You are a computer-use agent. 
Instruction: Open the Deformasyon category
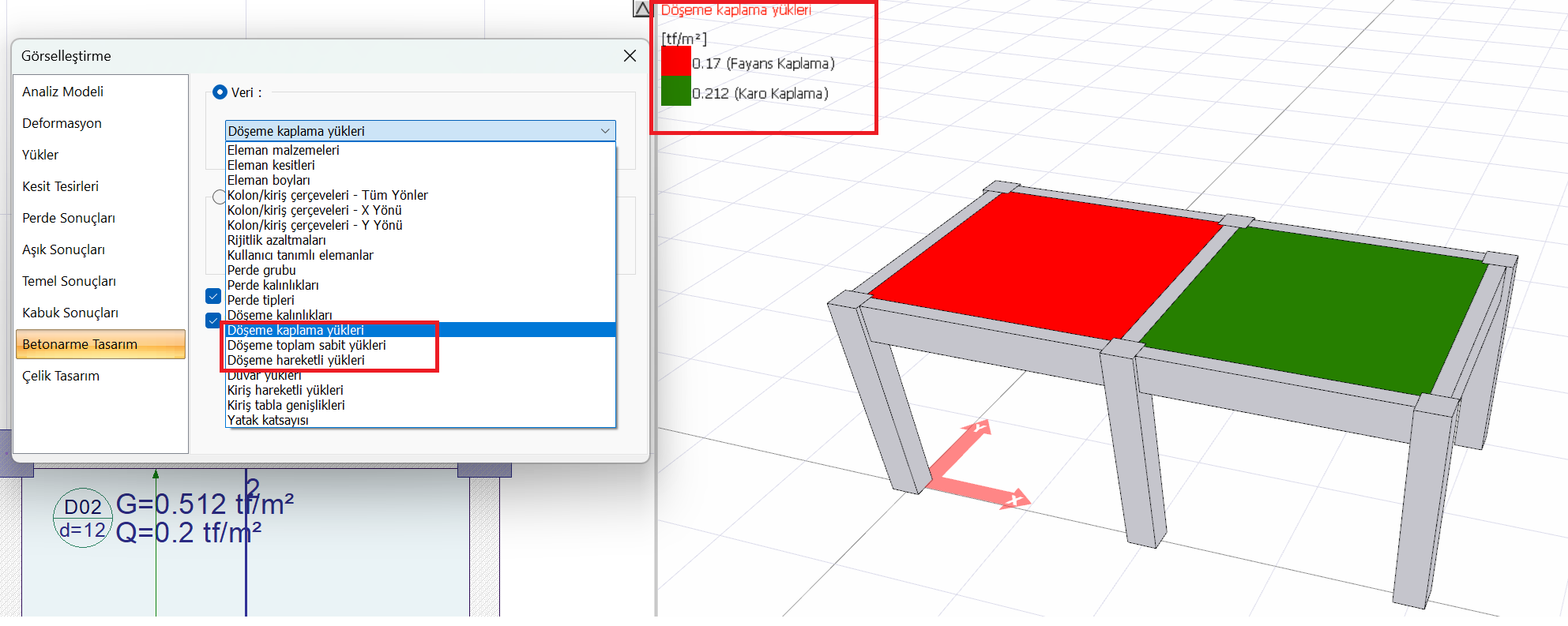tap(62, 123)
